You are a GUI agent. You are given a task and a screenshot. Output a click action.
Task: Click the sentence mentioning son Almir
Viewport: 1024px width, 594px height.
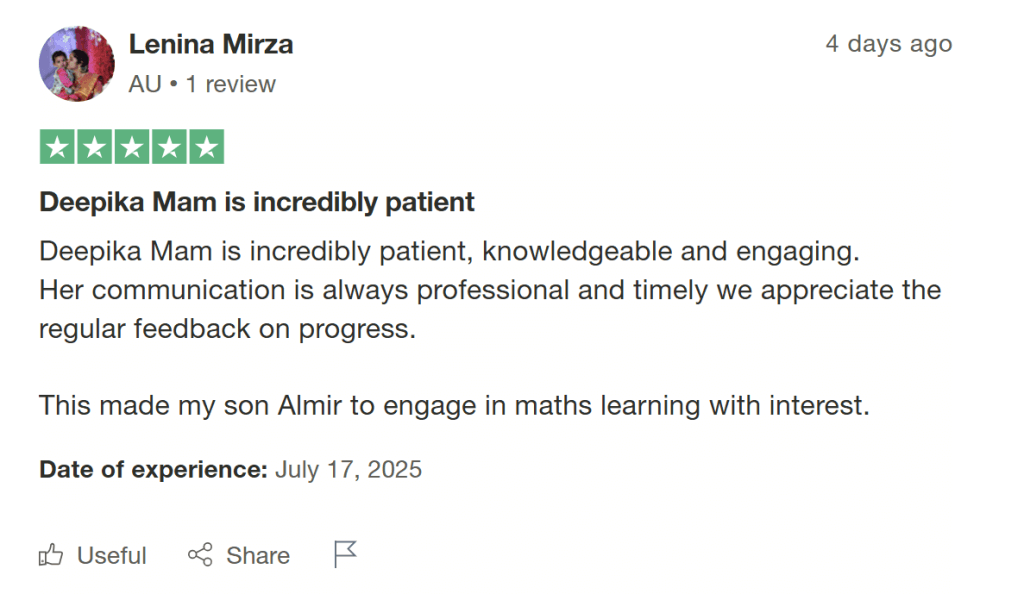click(x=453, y=406)
